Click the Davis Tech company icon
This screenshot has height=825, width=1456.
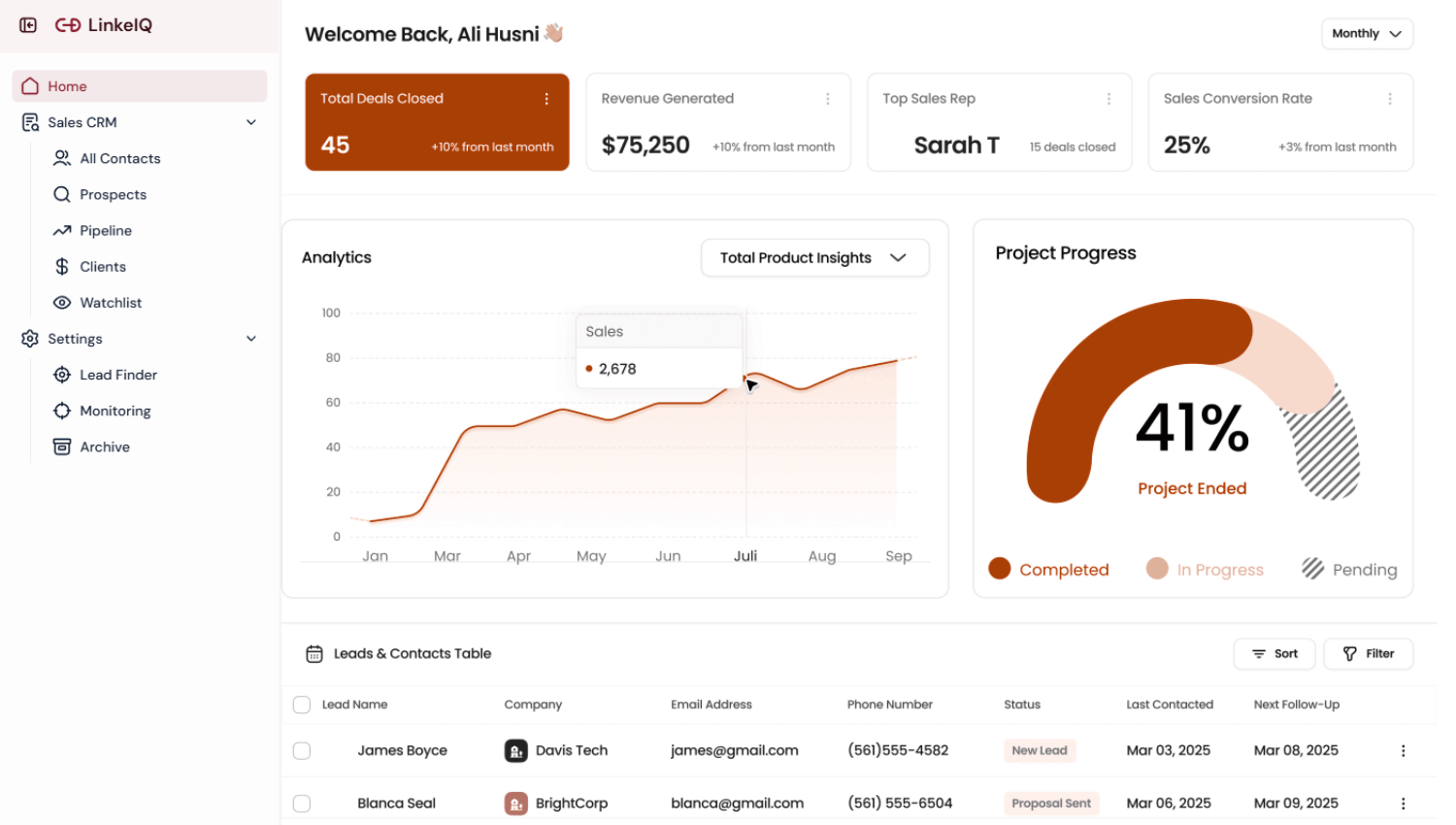[x=515, y=750]
